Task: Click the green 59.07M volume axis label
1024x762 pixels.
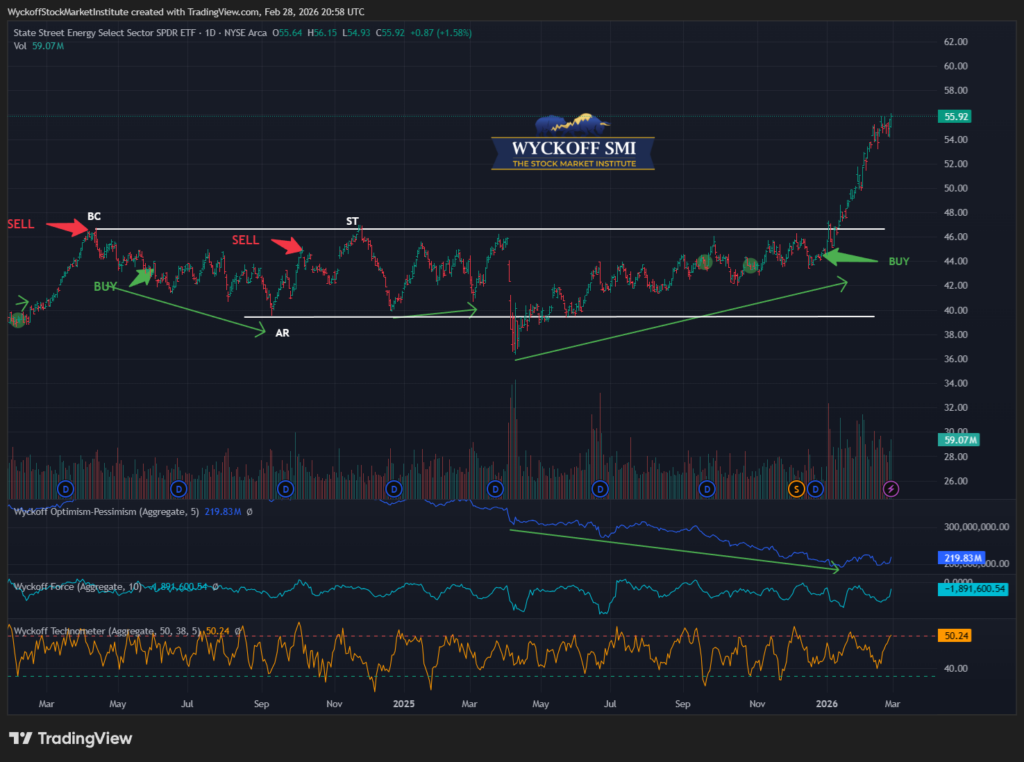Action: (x=959, y=440)
